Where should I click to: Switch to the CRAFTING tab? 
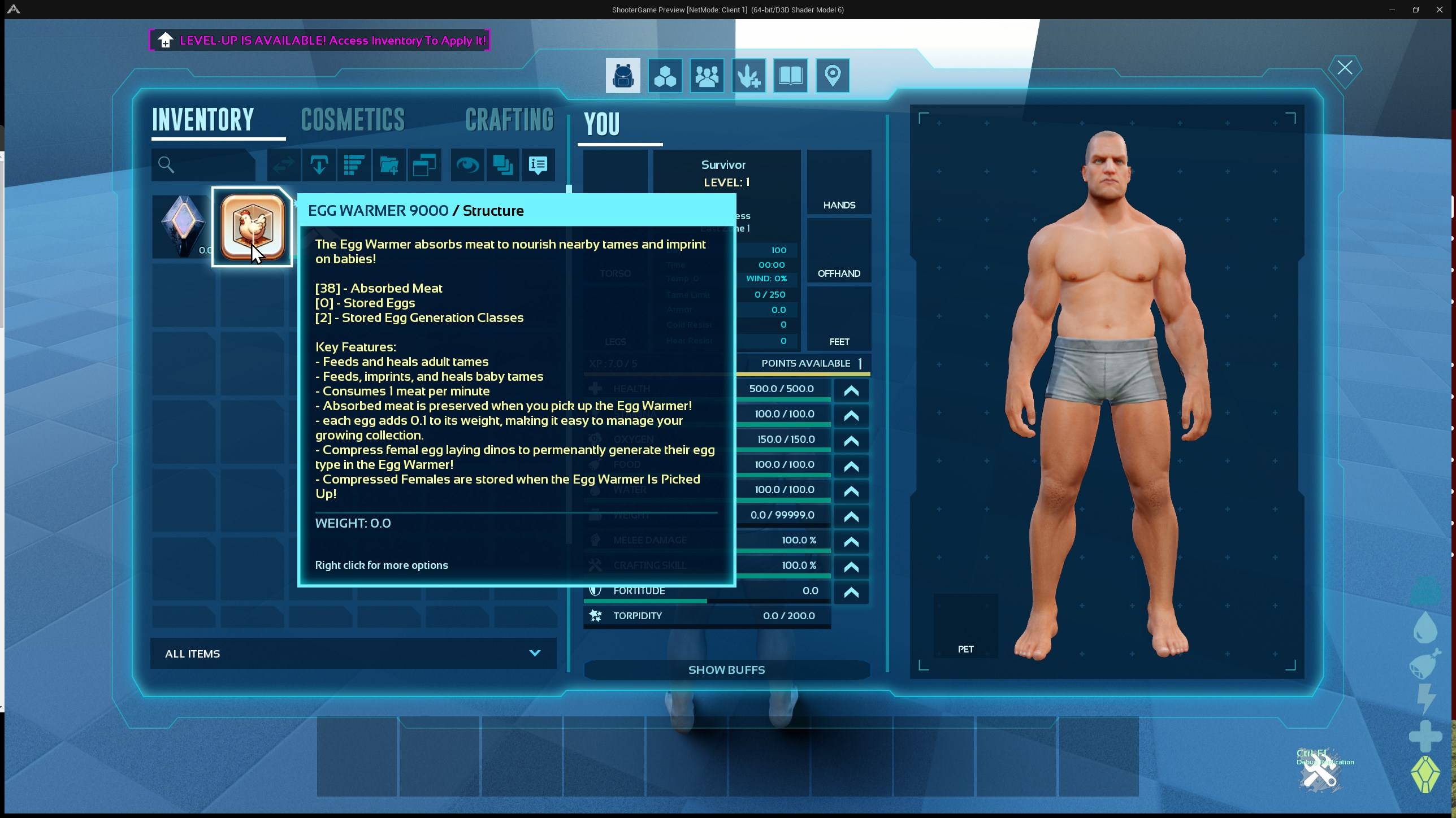click(509, 120)
